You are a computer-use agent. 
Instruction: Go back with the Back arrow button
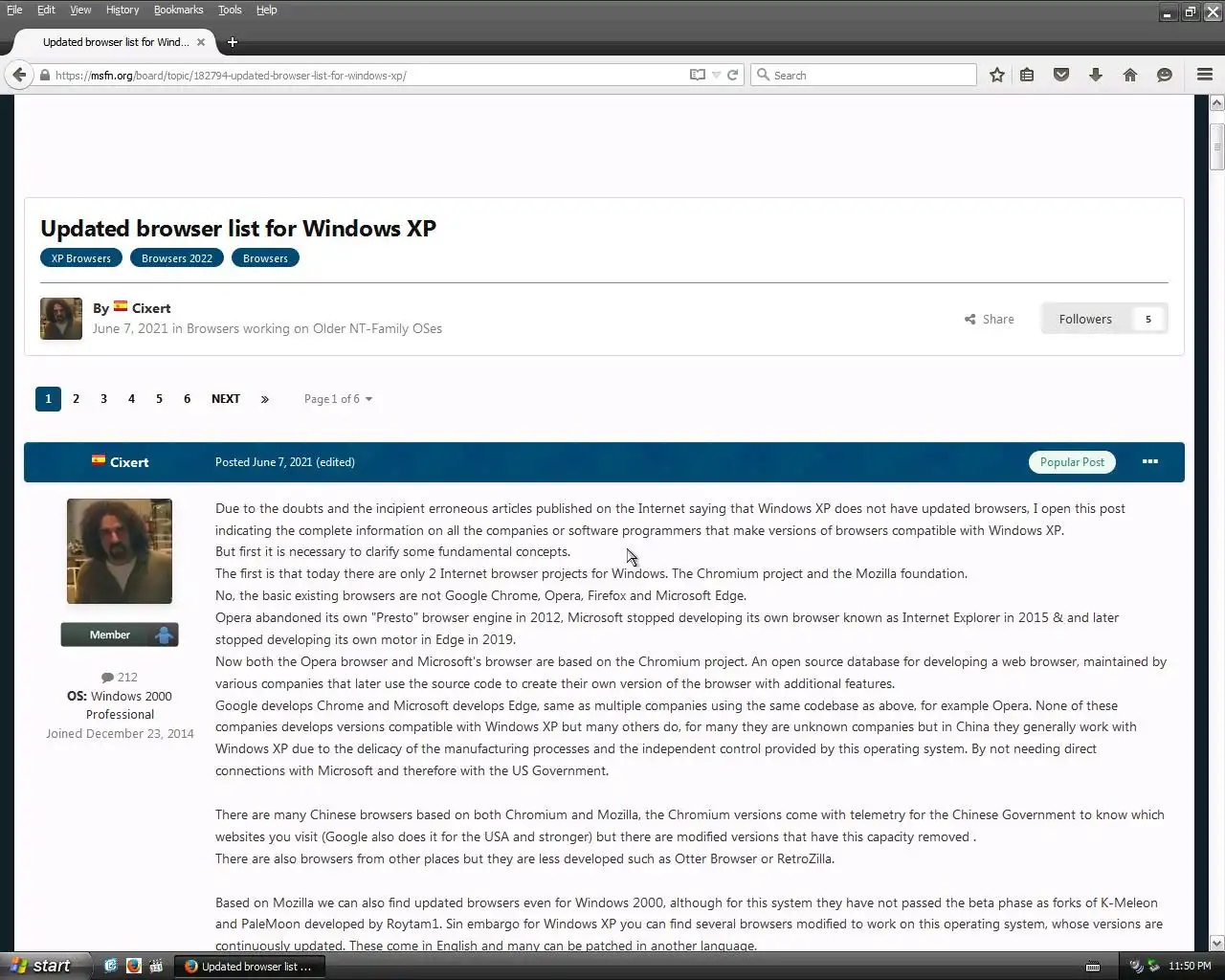click(19, 75)
